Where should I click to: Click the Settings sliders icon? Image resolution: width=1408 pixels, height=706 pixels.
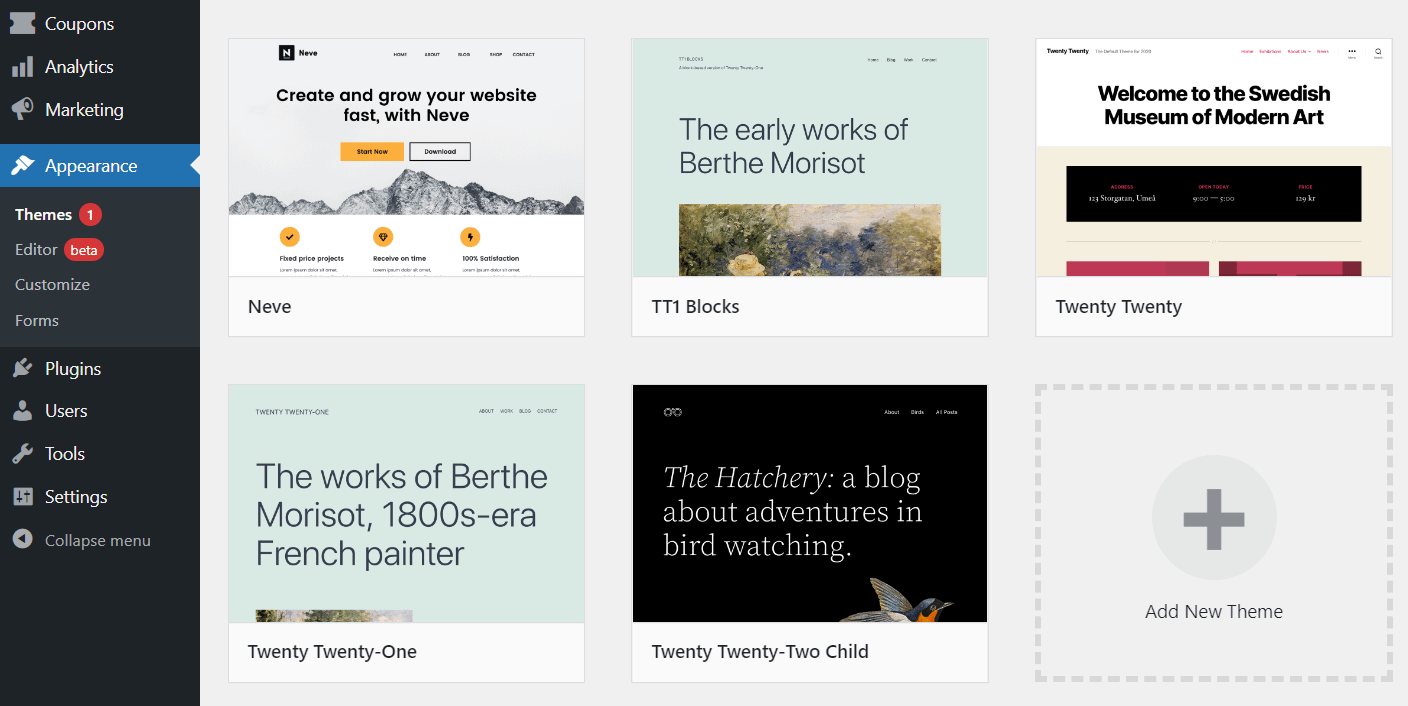[x=22, y=497]
